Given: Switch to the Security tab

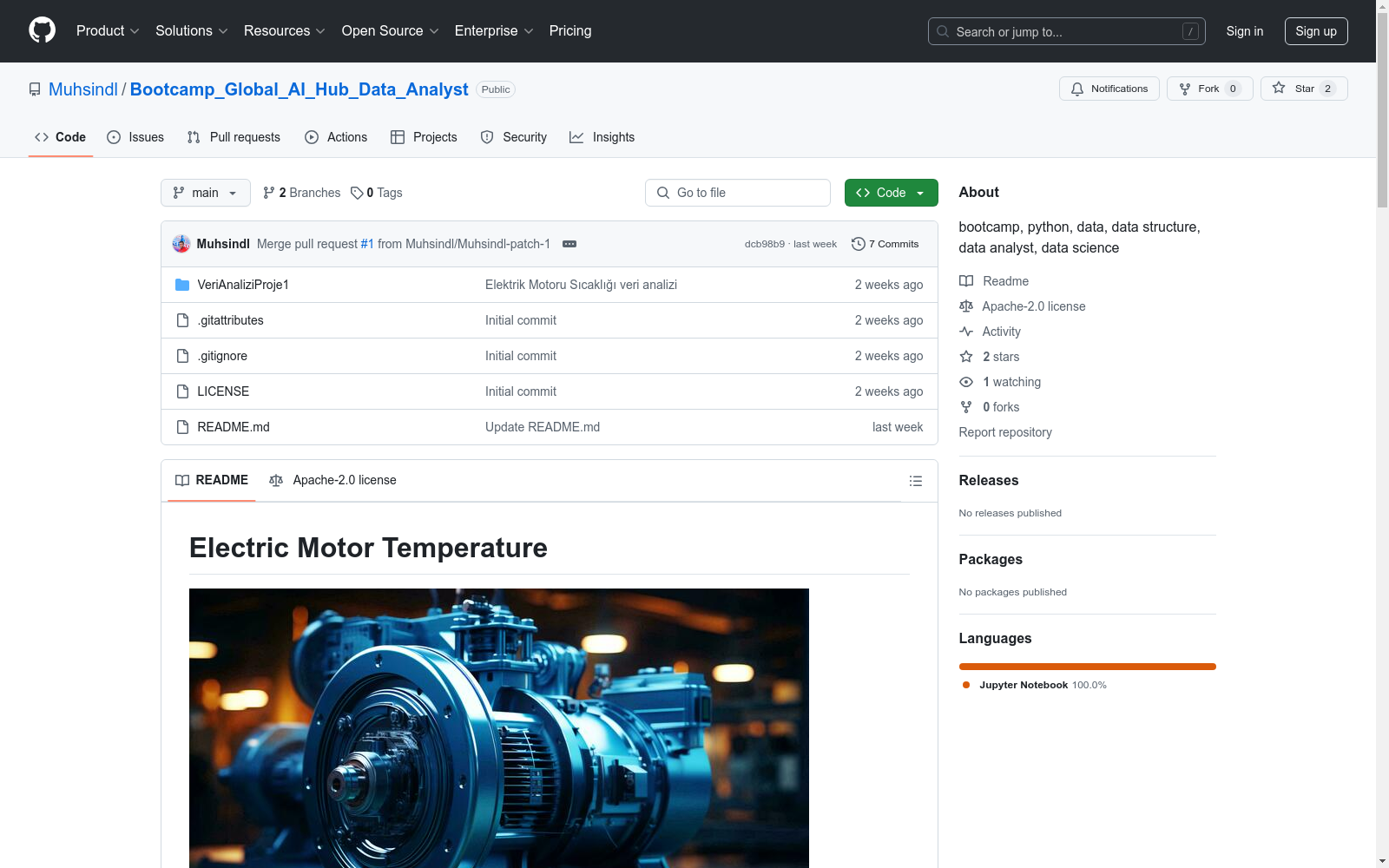Looking at the screenshot, I should pos(514,137).
